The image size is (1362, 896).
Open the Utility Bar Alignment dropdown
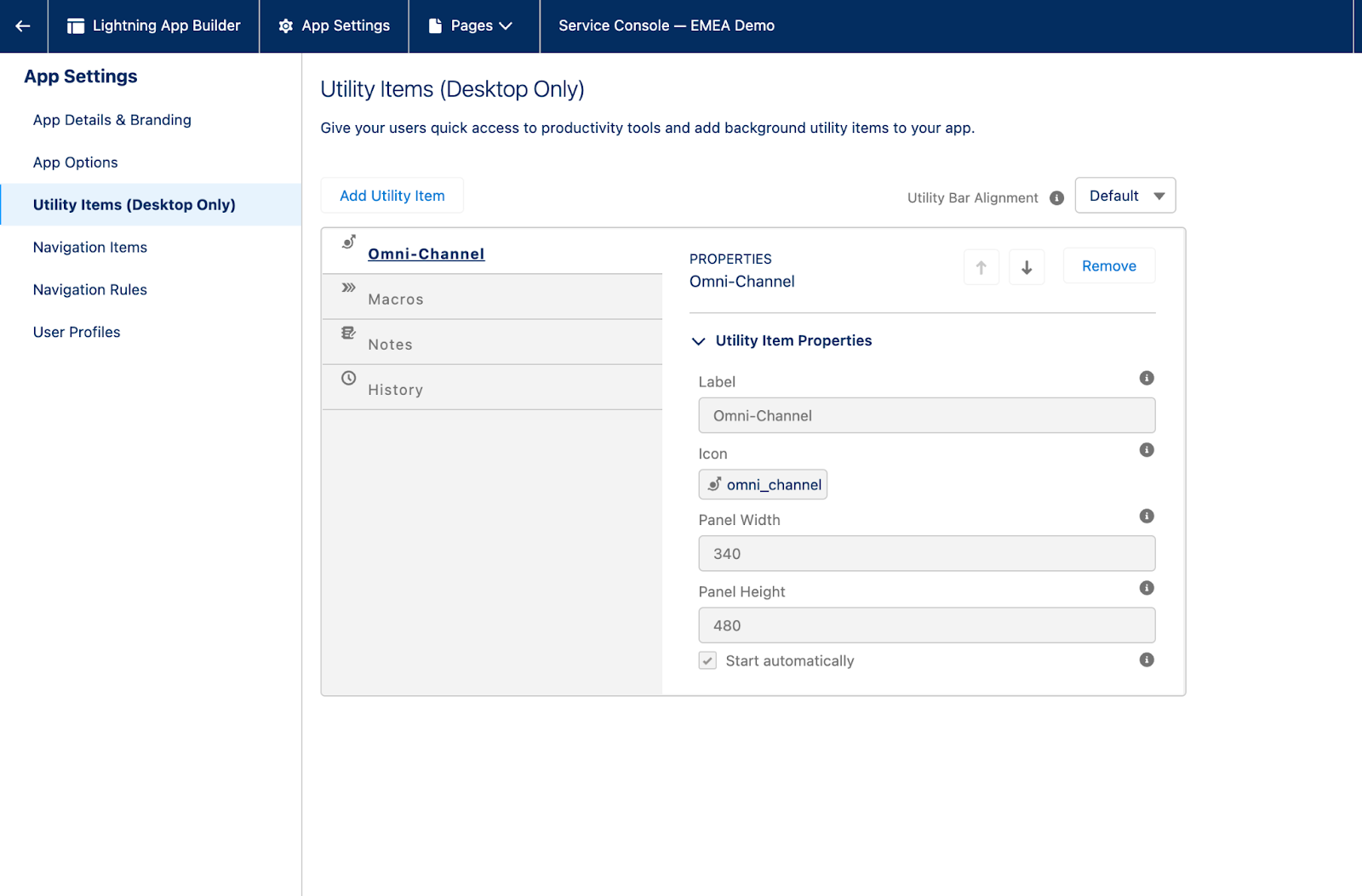pyautogui.click(x=1125, y=196)
